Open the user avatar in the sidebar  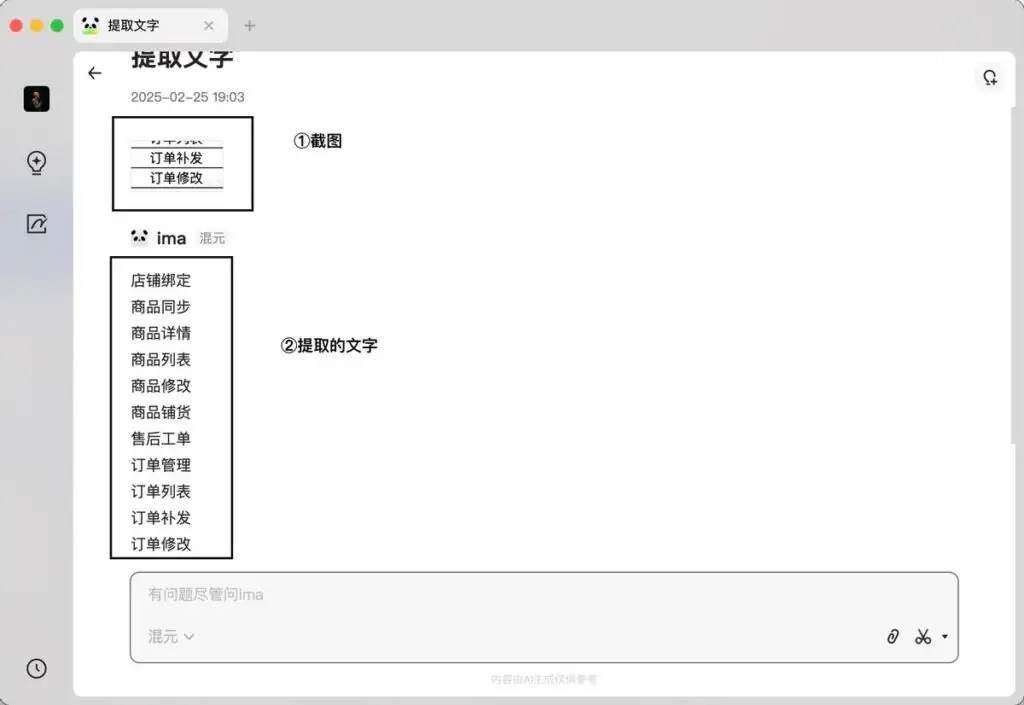pos(36,98)
